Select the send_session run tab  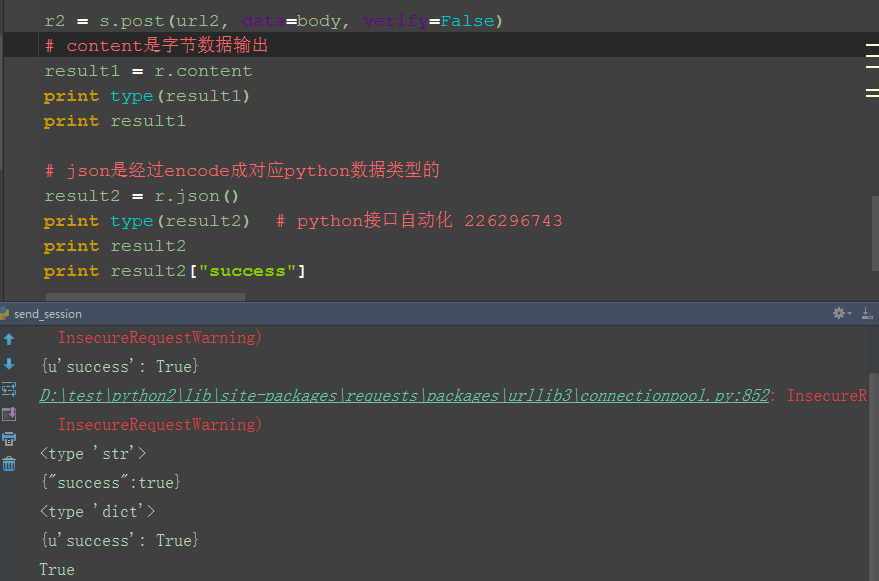[x=48, y=314]
